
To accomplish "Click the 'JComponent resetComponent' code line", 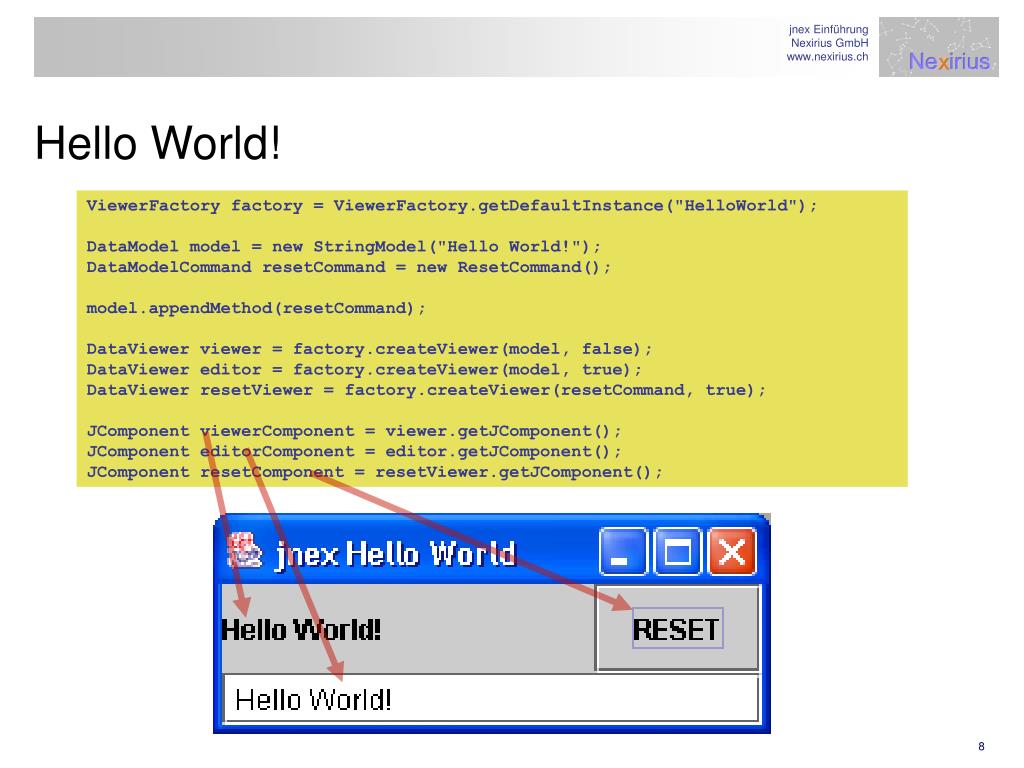I will 374,472.
